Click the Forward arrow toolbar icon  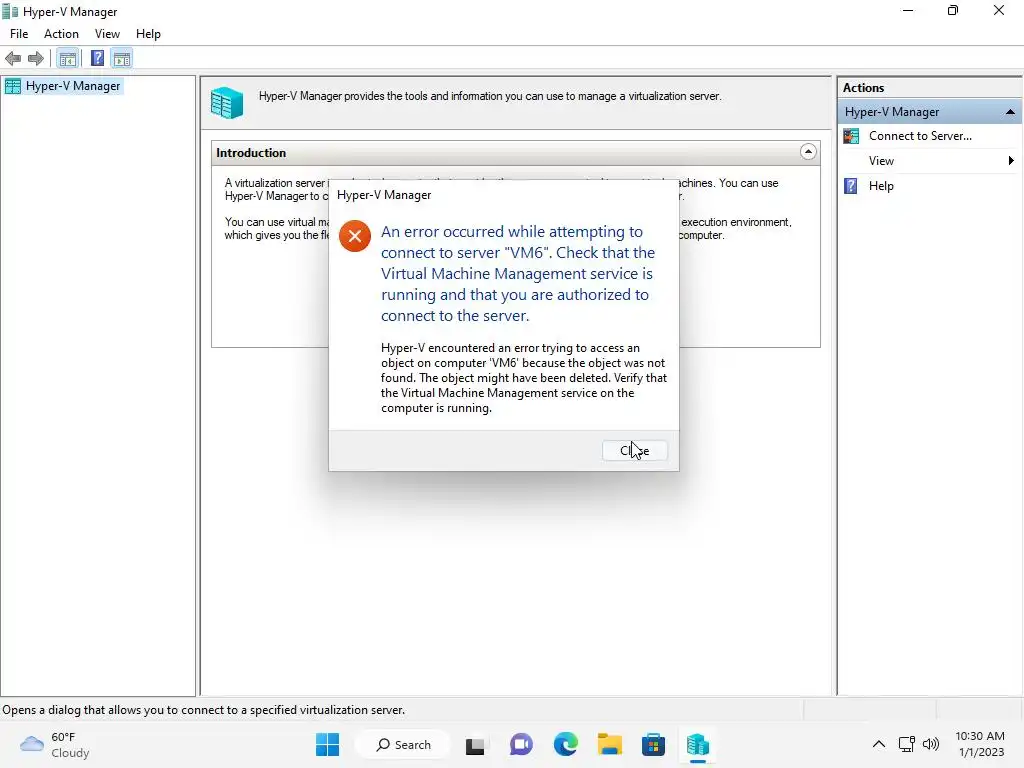(36, 59)
